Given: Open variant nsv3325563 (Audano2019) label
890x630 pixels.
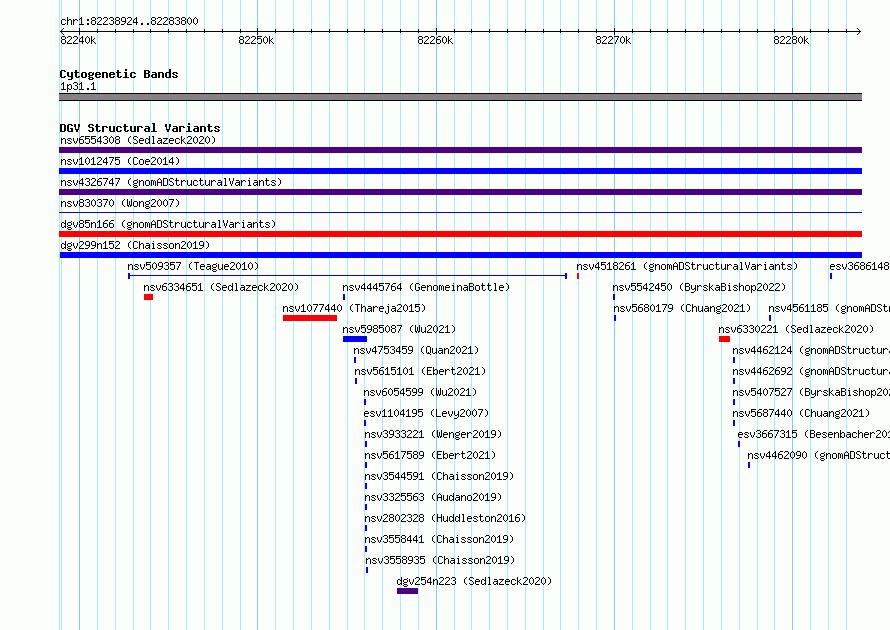Looking at the screenshot, I should pyautogui.click(x=433, y=497).
